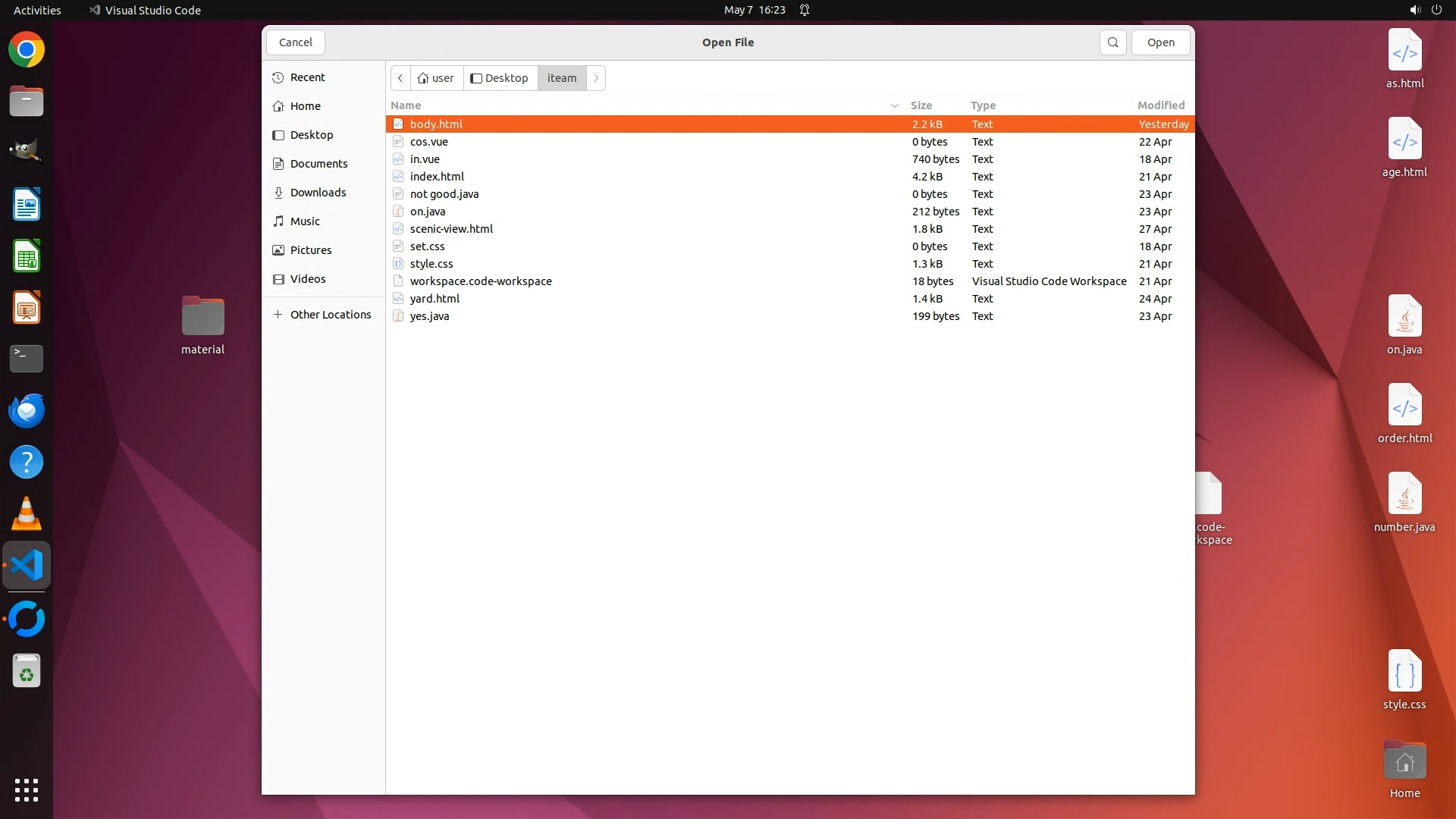The image size is (1456, 819).
Task: Select the Downloads sidebar entry
Action: point(318,193)
